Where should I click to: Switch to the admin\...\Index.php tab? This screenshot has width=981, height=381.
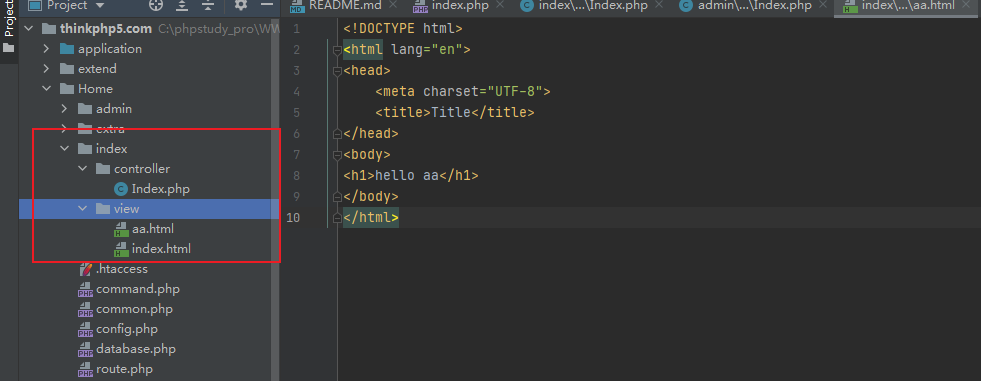tap(754, 6)
